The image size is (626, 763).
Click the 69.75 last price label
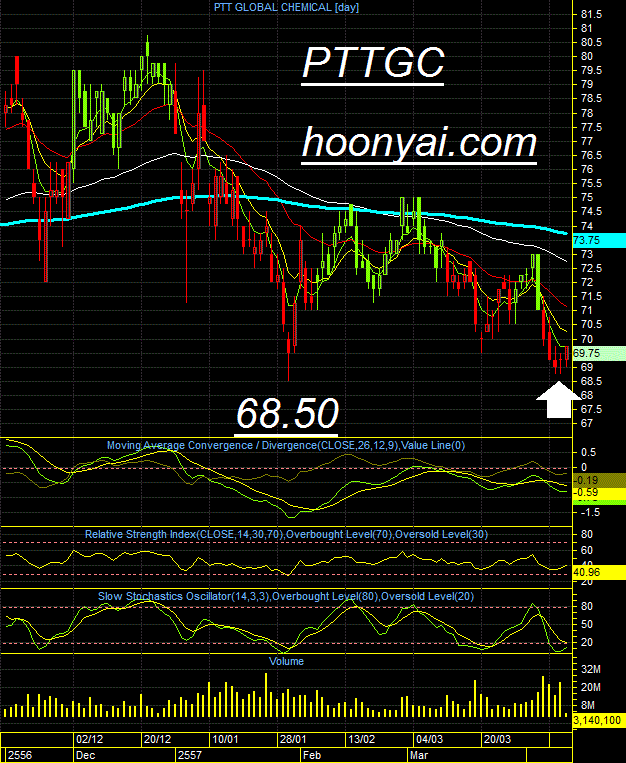[x=599, y=353]
